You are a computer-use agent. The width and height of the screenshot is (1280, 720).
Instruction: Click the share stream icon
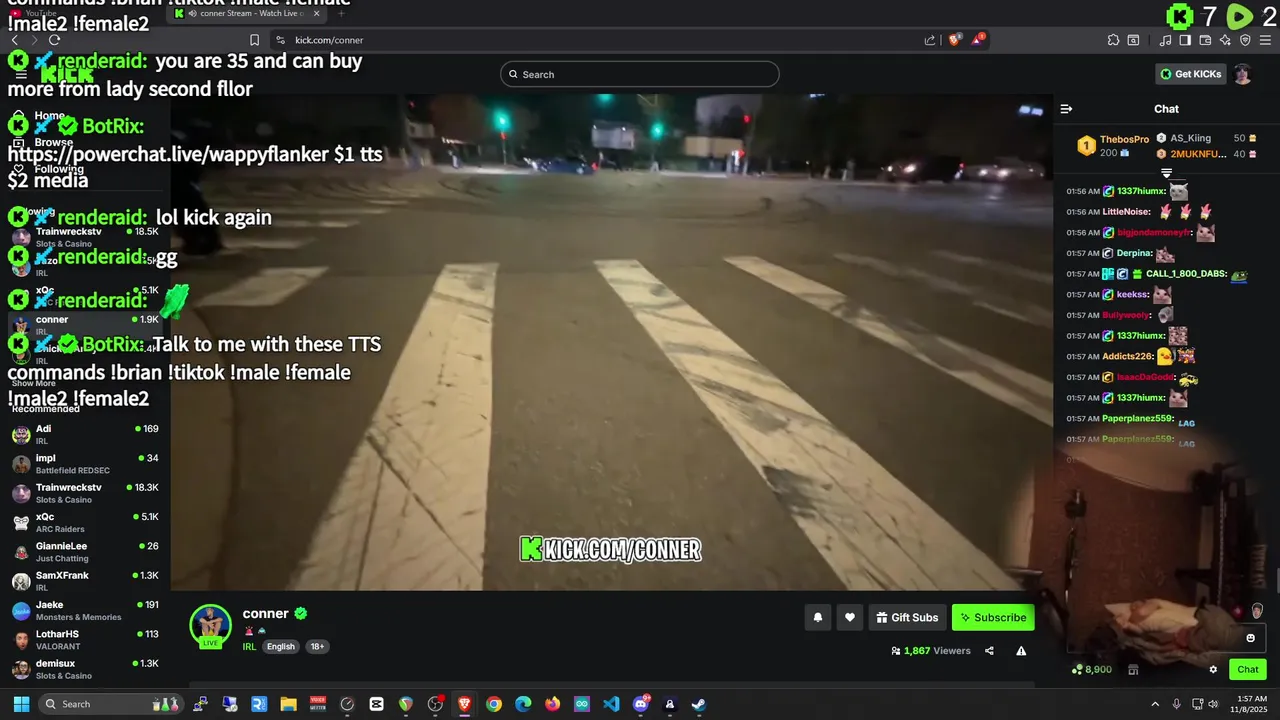click(x=989, y=651)
